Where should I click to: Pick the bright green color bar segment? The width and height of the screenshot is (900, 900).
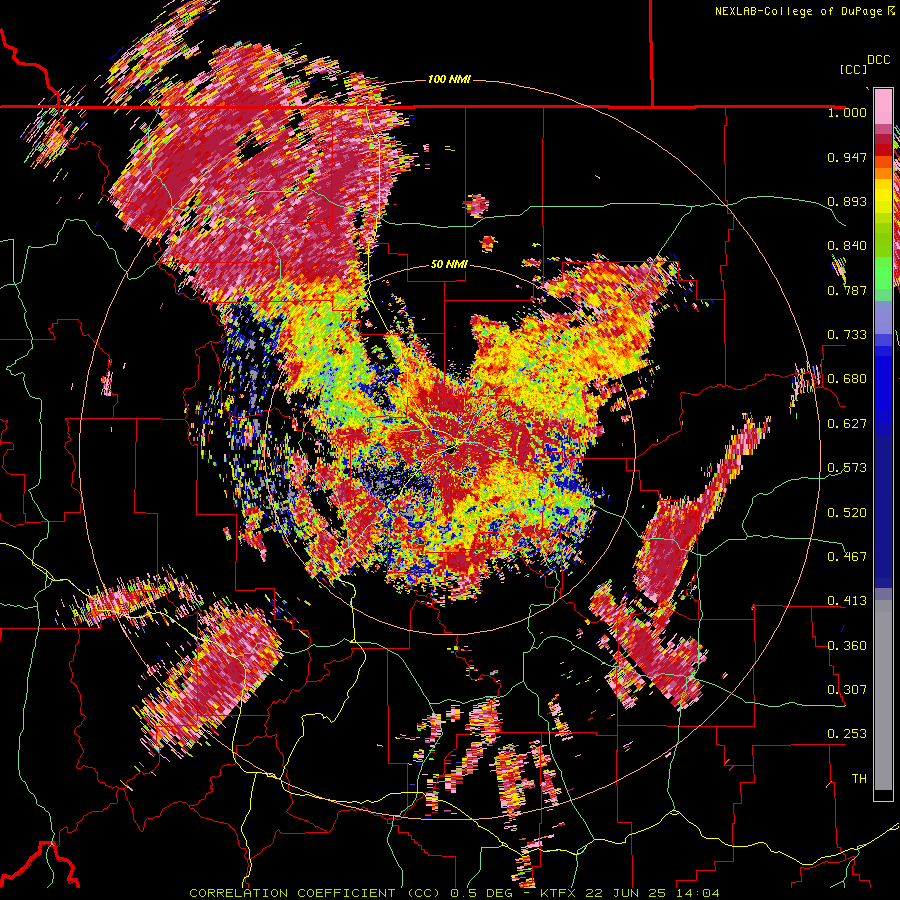pos(883,273)
